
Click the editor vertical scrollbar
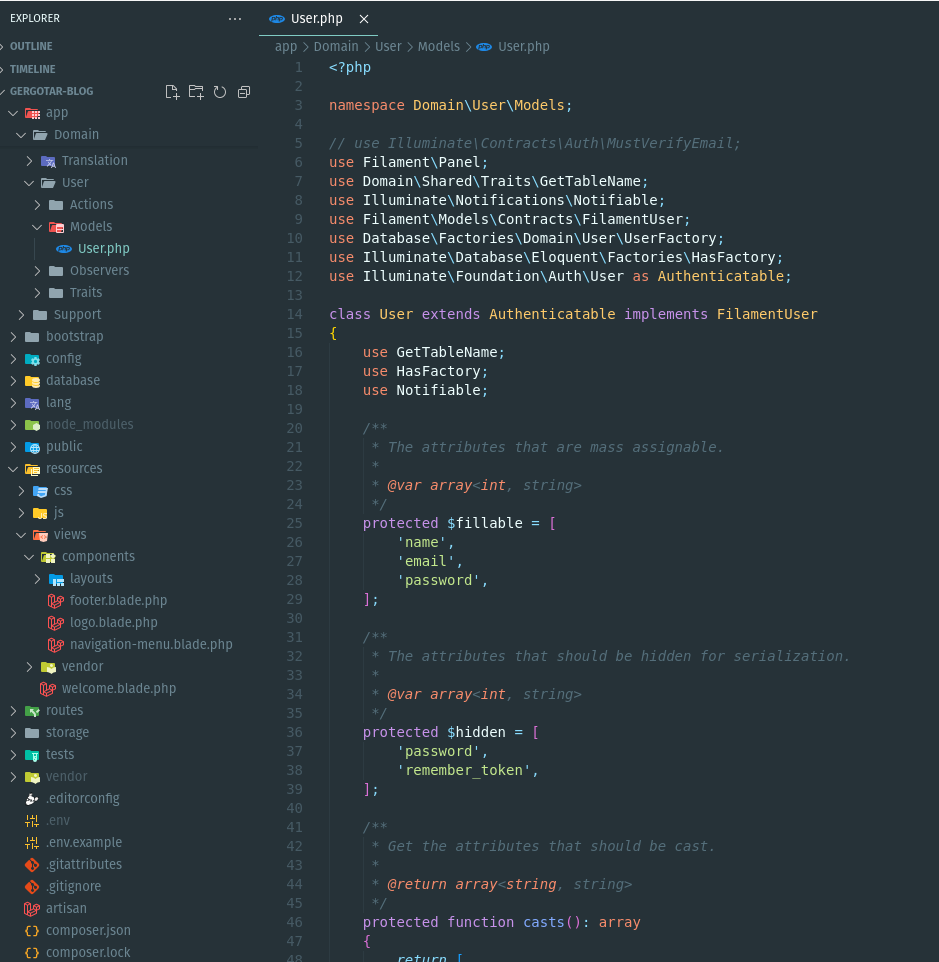(932, 200)
